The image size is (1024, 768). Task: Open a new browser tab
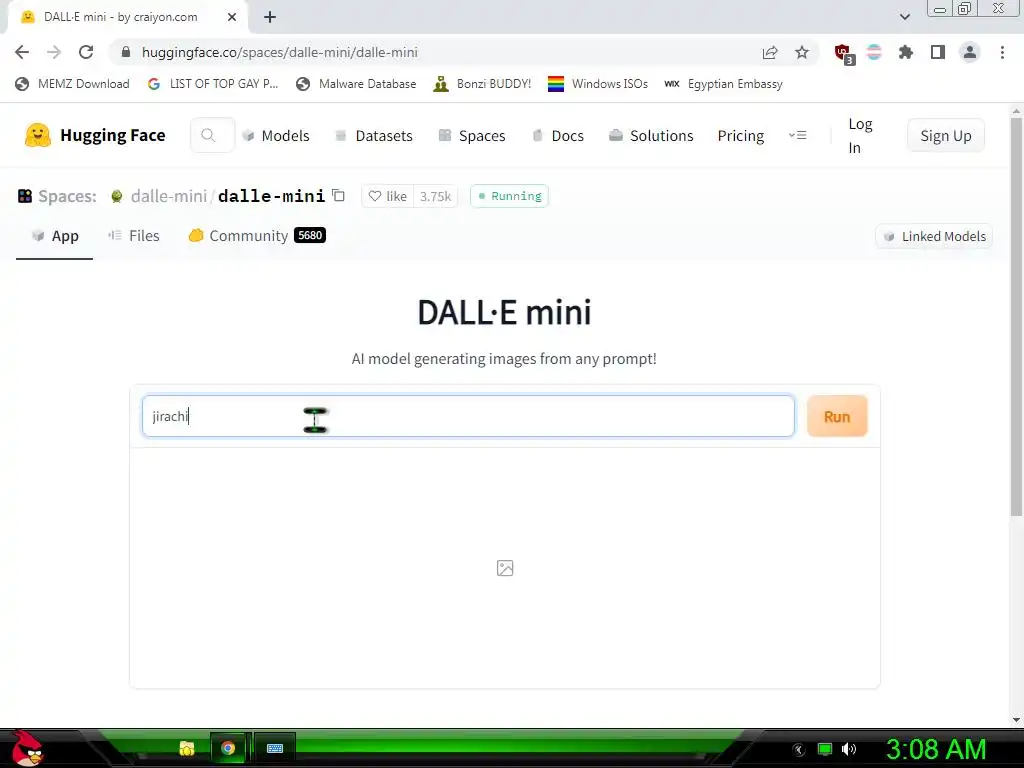pos(270,17)
